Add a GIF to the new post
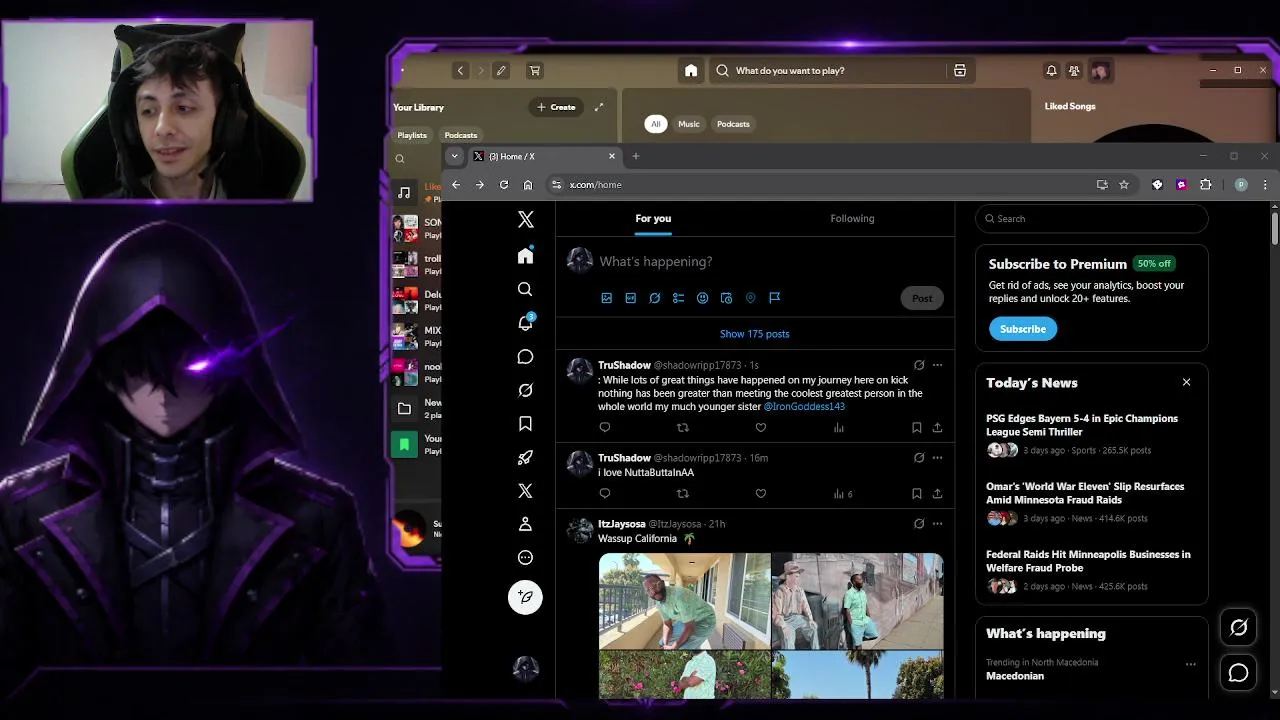The width and height of the screenshot is (1280, 720). coord(630,298)
